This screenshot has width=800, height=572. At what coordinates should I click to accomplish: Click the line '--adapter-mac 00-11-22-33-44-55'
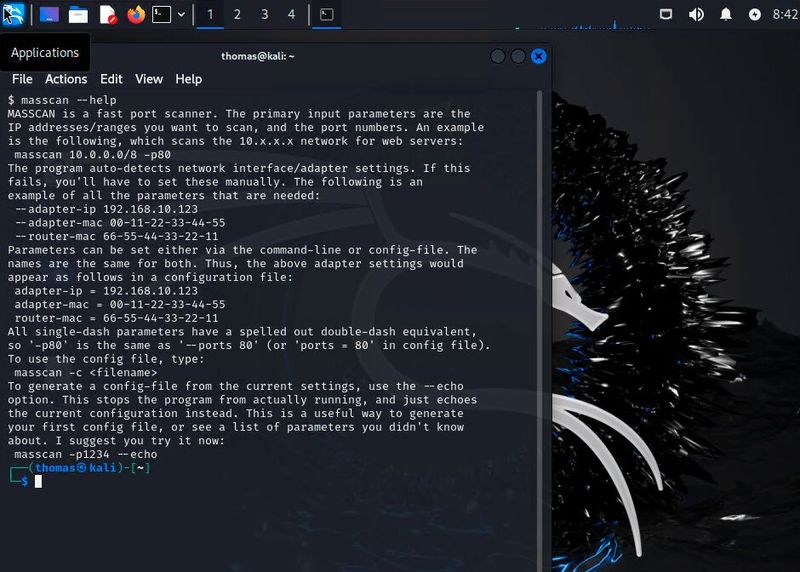click(x=120, y=223)
